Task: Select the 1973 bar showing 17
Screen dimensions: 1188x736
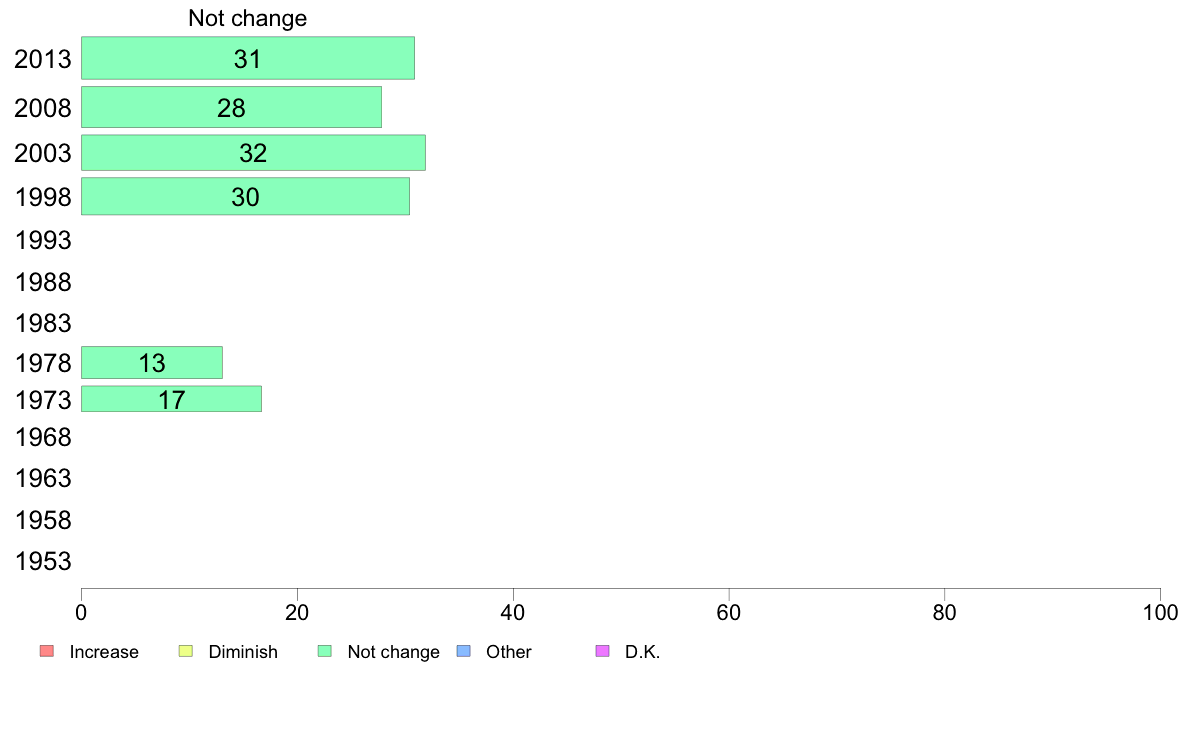Action: (x=171, y=399)
